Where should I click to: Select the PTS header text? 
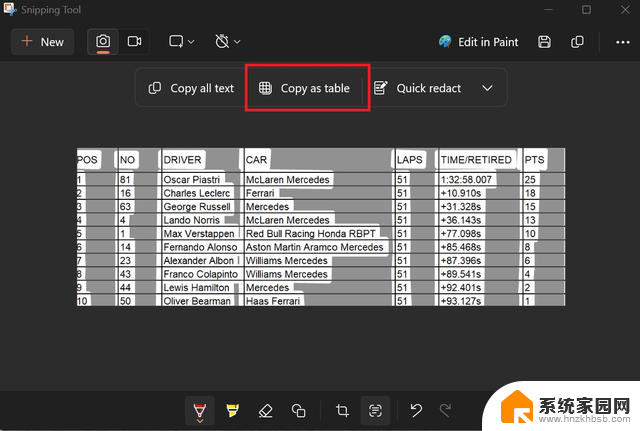tap(534, 160)
